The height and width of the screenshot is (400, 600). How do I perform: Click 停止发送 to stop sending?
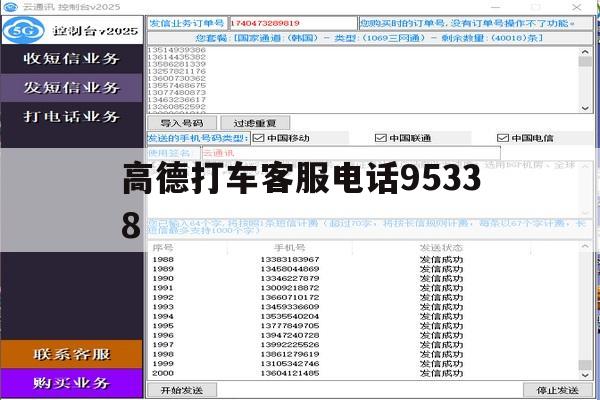(558, 390)
